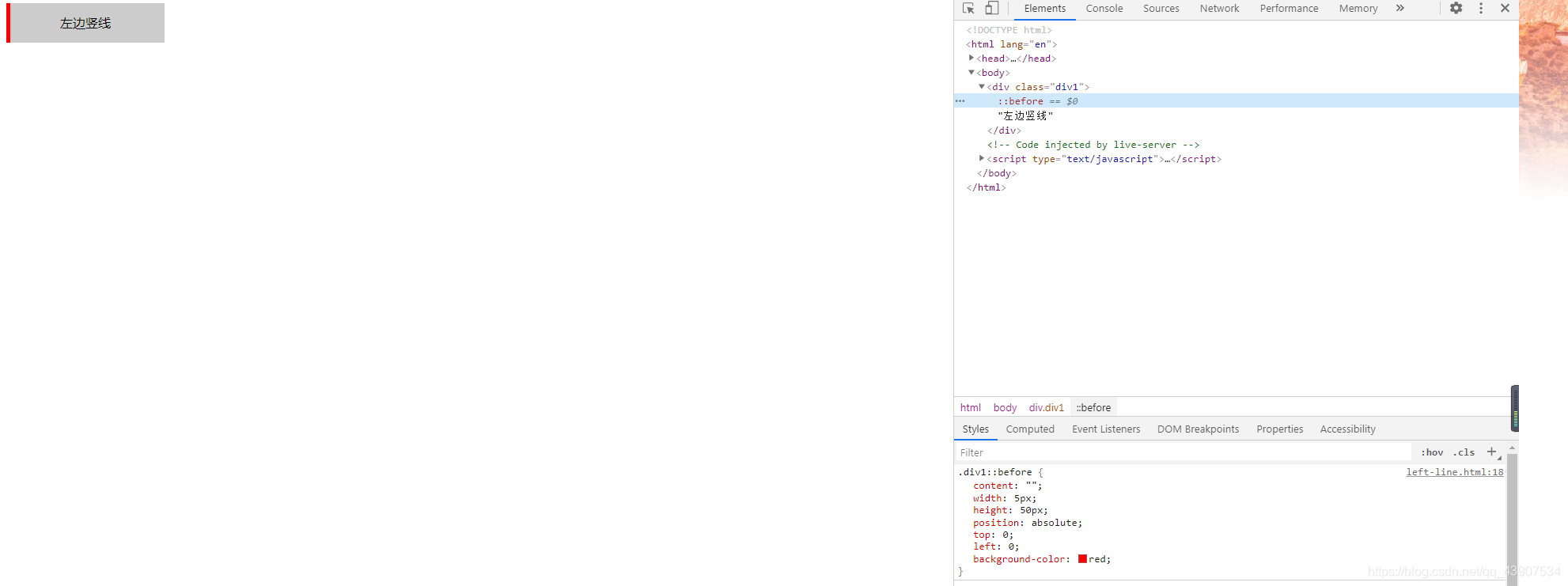
Task: Select the ::before pseudo-element row
Action: [x=1236, y=101]
